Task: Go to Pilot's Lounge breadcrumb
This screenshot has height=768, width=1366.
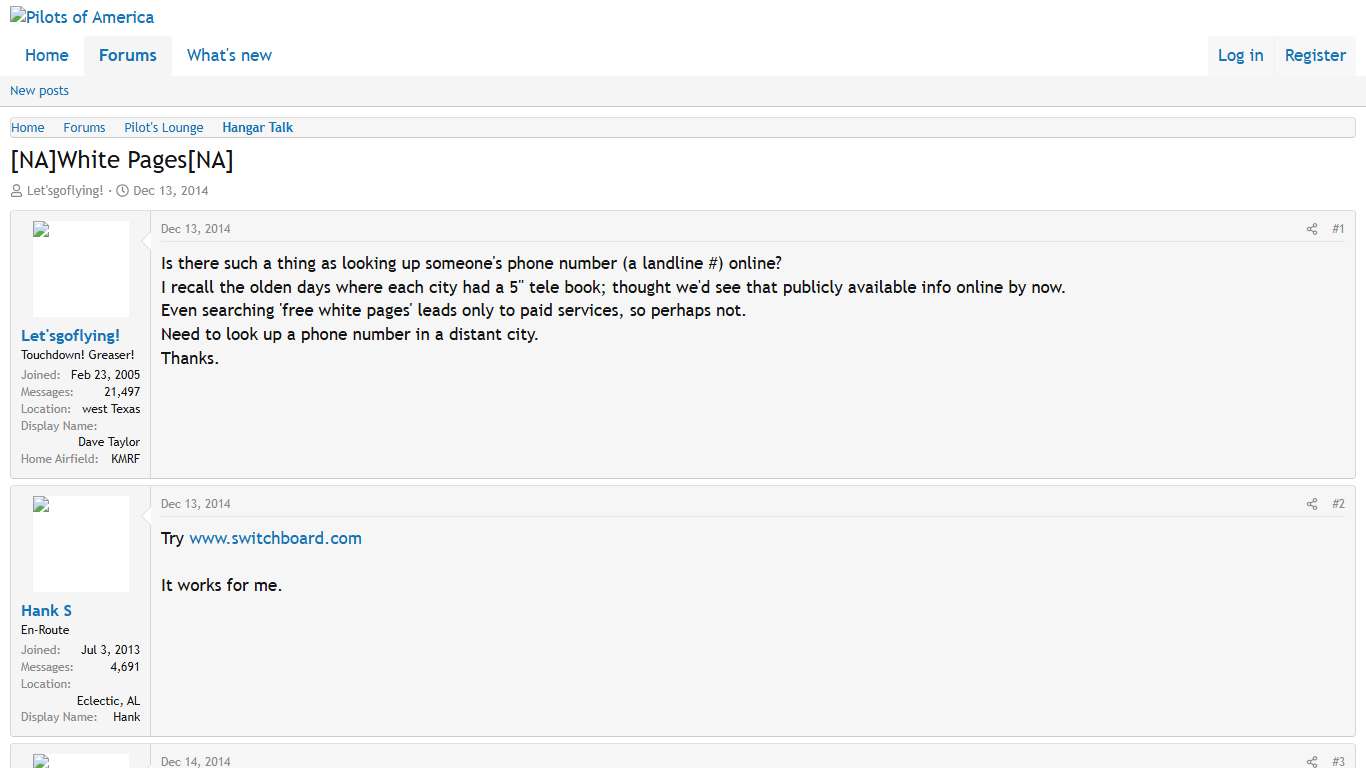Action: point(163,128)
